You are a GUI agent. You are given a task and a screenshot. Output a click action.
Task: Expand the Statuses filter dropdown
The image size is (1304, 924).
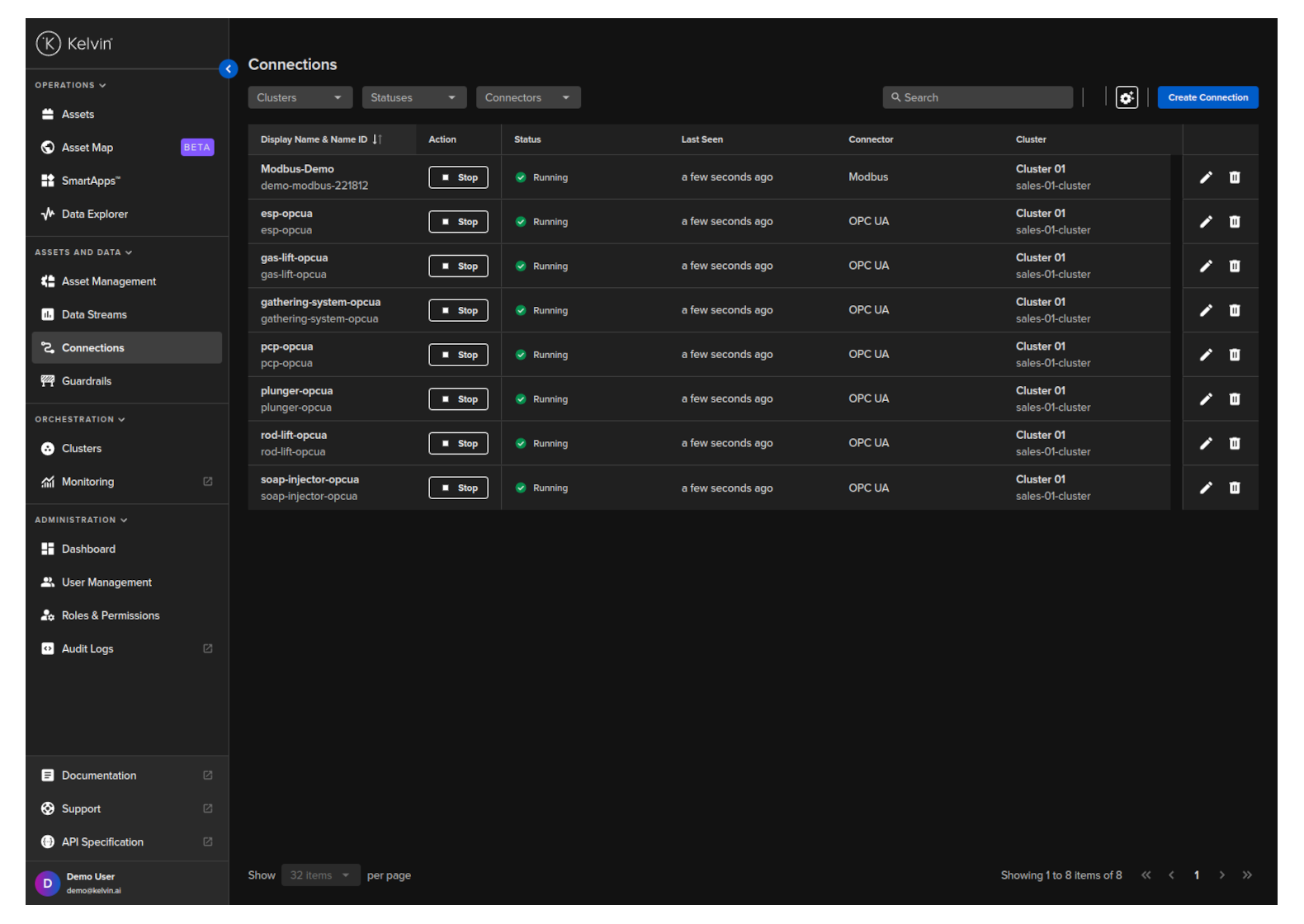point(413,97)
